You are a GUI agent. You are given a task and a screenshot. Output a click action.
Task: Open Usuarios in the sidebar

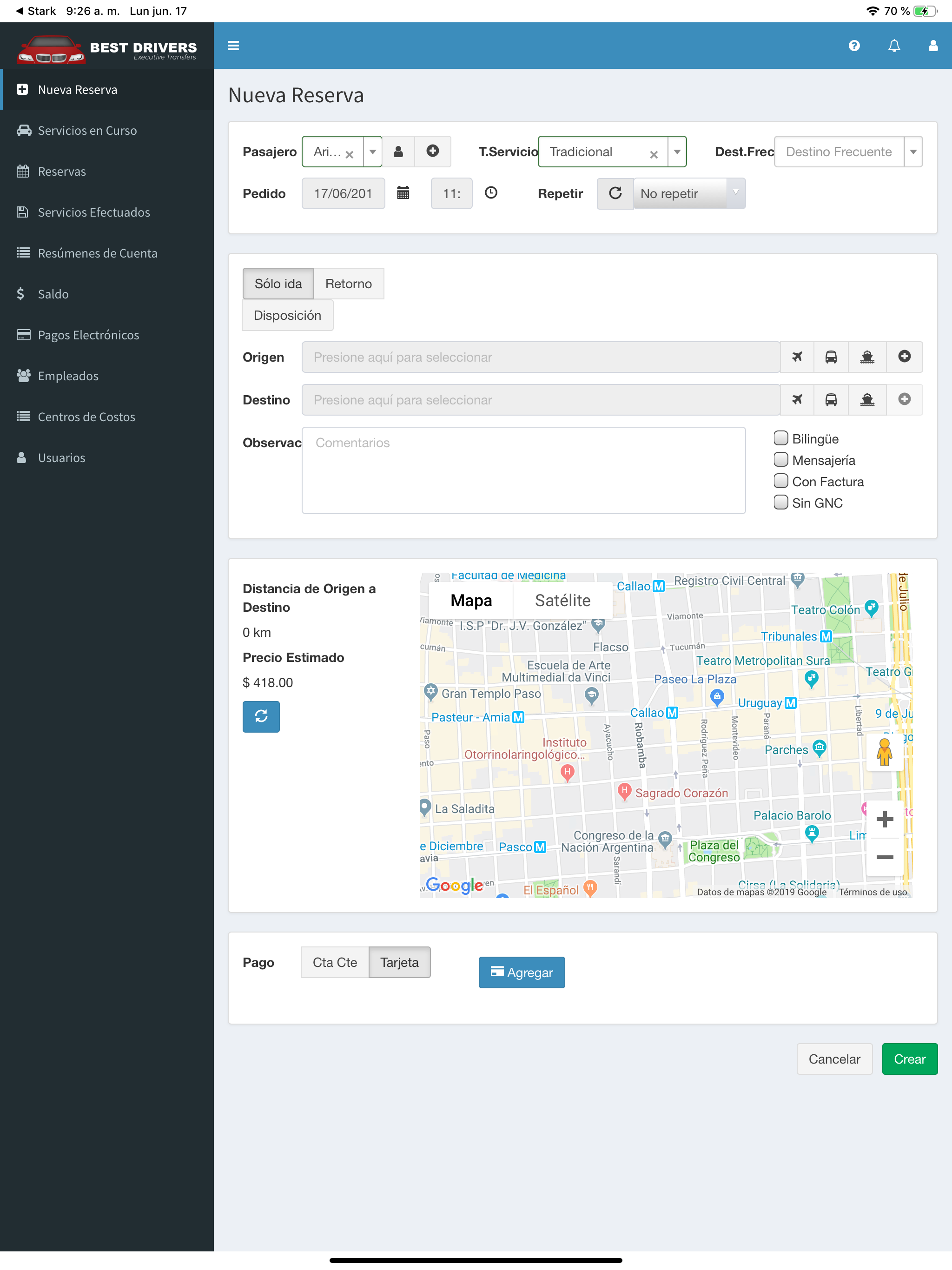107,457
